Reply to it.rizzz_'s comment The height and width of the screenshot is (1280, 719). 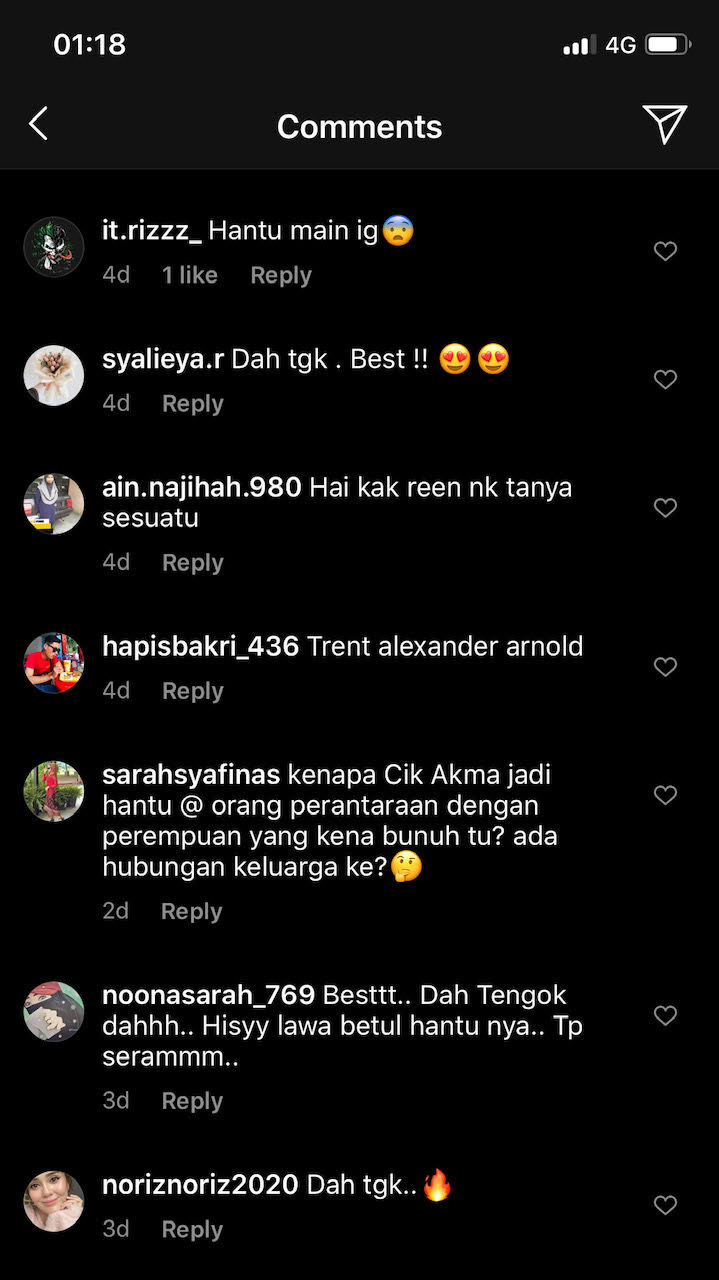click(x=281, y=275)
